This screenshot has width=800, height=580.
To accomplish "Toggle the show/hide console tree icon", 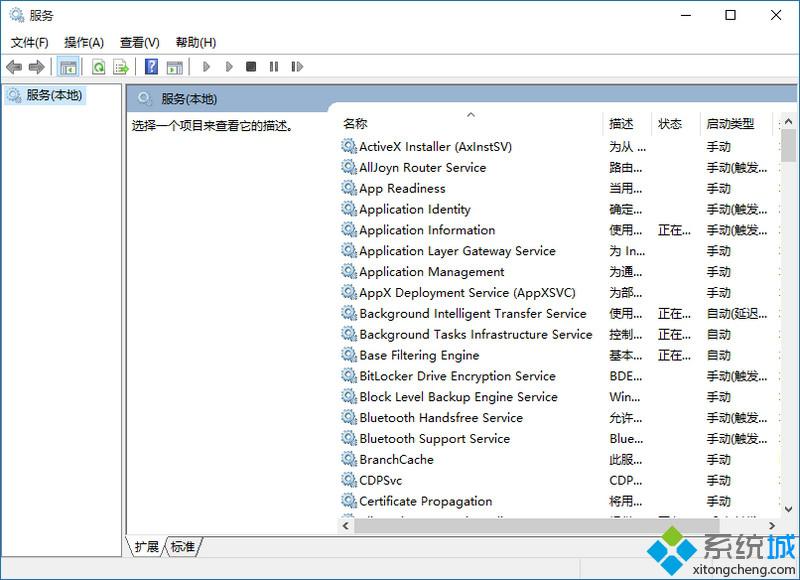I will pos(68,67).
